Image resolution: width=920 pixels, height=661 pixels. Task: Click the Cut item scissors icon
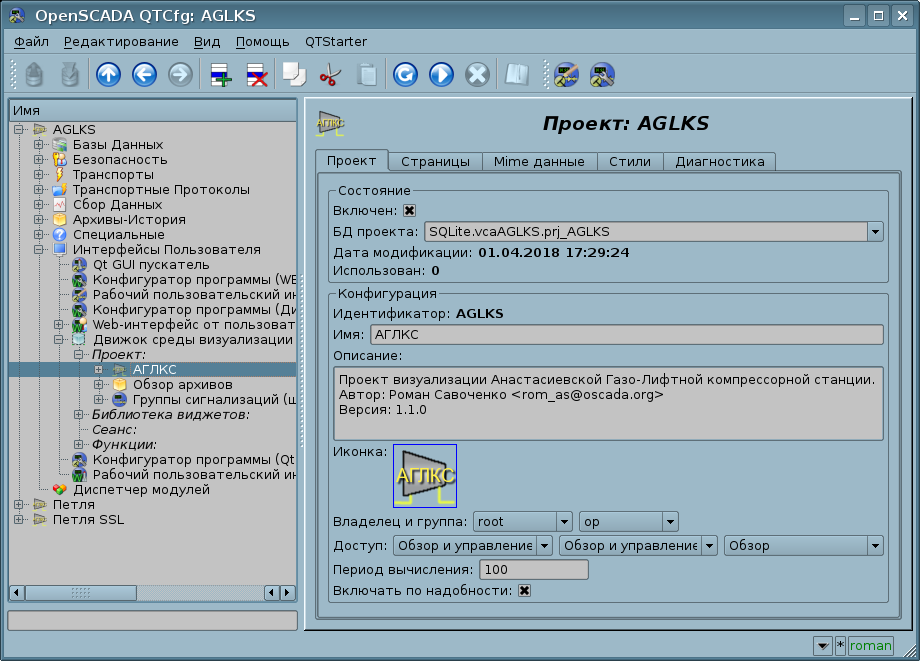pyautogui.click(x=330, y=75)
